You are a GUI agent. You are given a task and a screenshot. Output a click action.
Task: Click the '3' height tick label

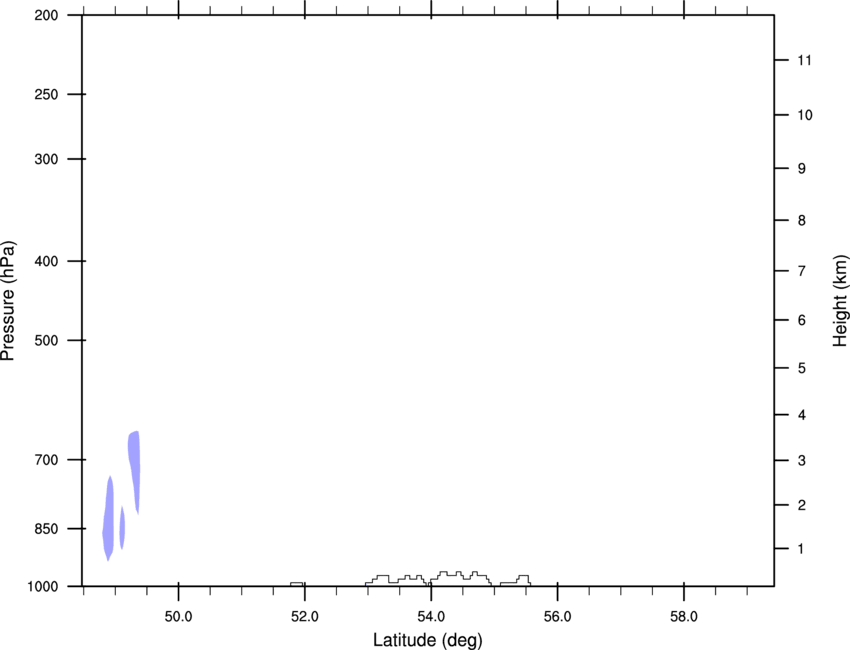coord(801,460)
